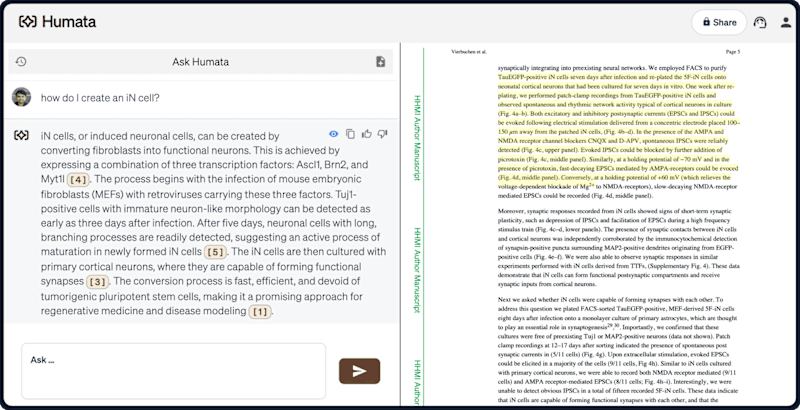The width and height of the screenshot is (800, 410).
Task: Open citation [4] in the answer
Action: point(79,180)
